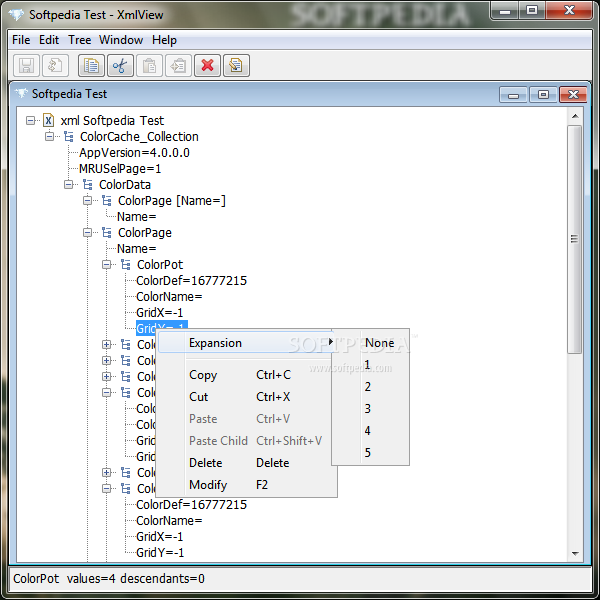Click the disabled Save floppy disk toolbar icon
This screenshot has height=600, width=600.
click(26, 65)
